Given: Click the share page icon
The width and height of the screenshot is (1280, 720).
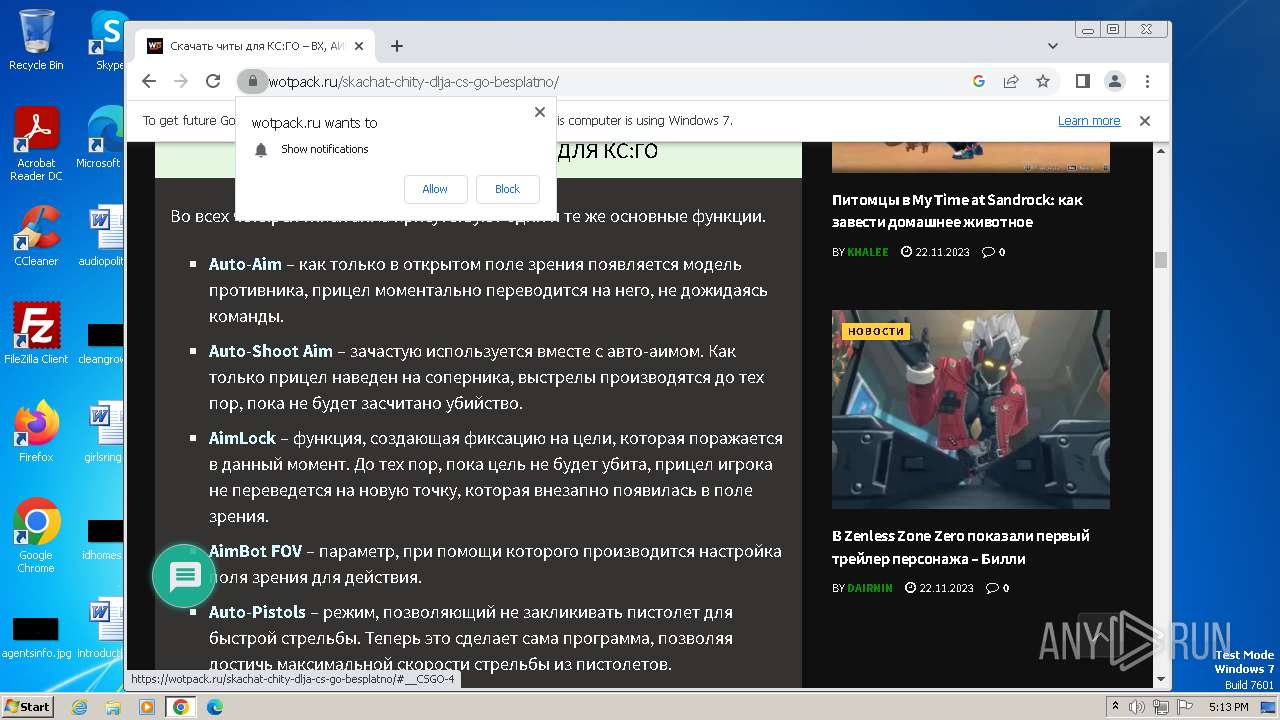Looking at the screenshot, I should (x=1011, y=81).
